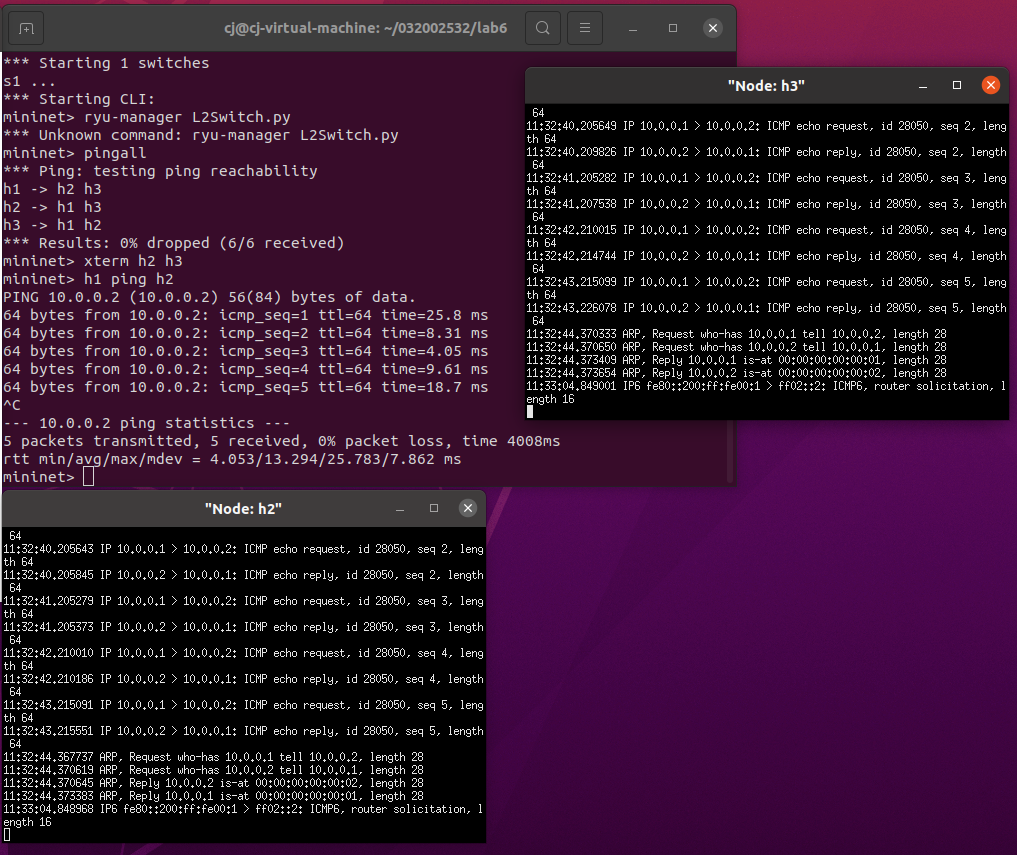Click the "10.0.0.2 ping statistics" line
Viewport: 1017px width, 855px height.
click(146, 423)
